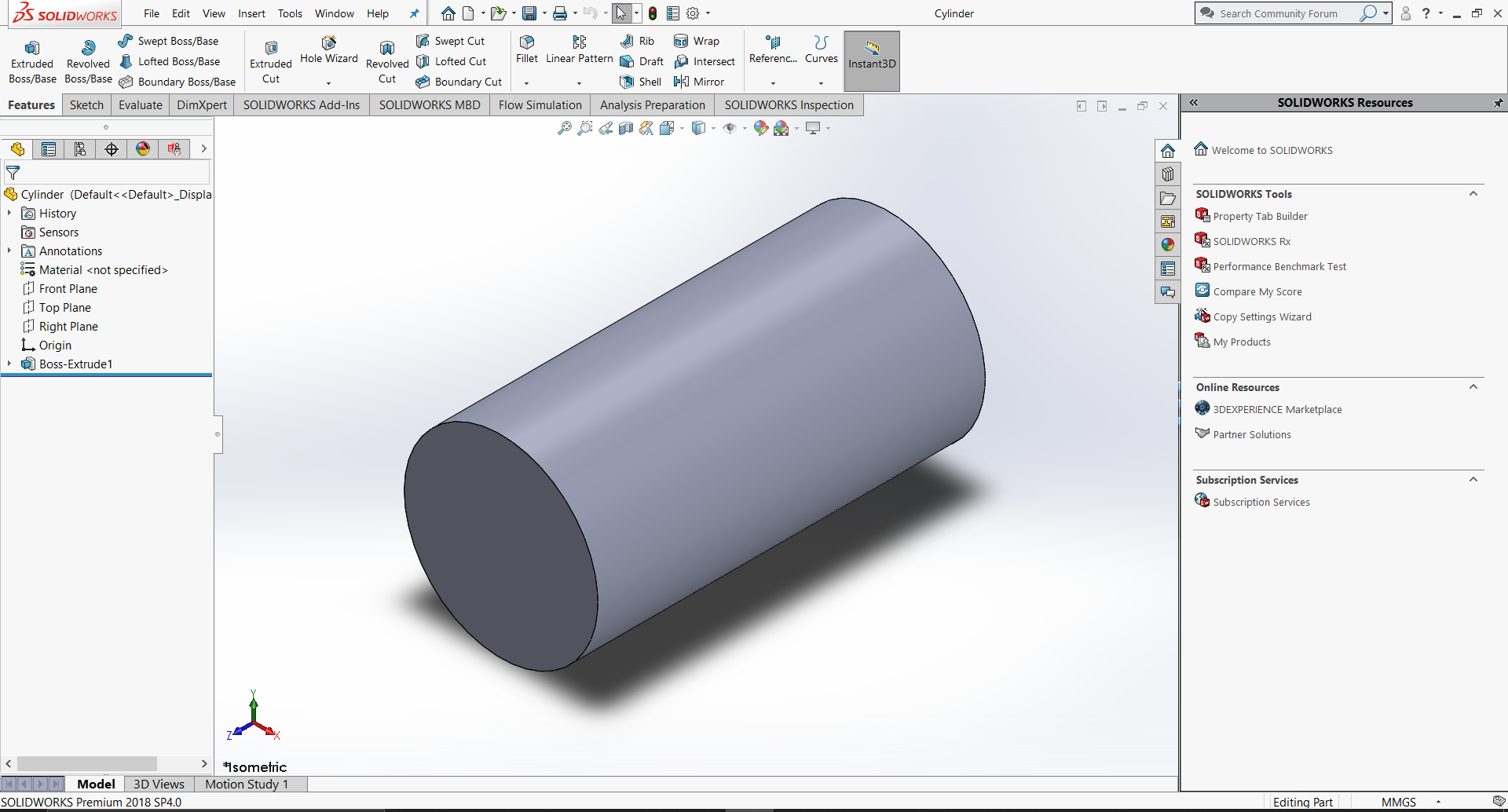The image size is (1508, 812).
Task: Switch to the Motion Study 1 tab
Action: tap(247, 783)
